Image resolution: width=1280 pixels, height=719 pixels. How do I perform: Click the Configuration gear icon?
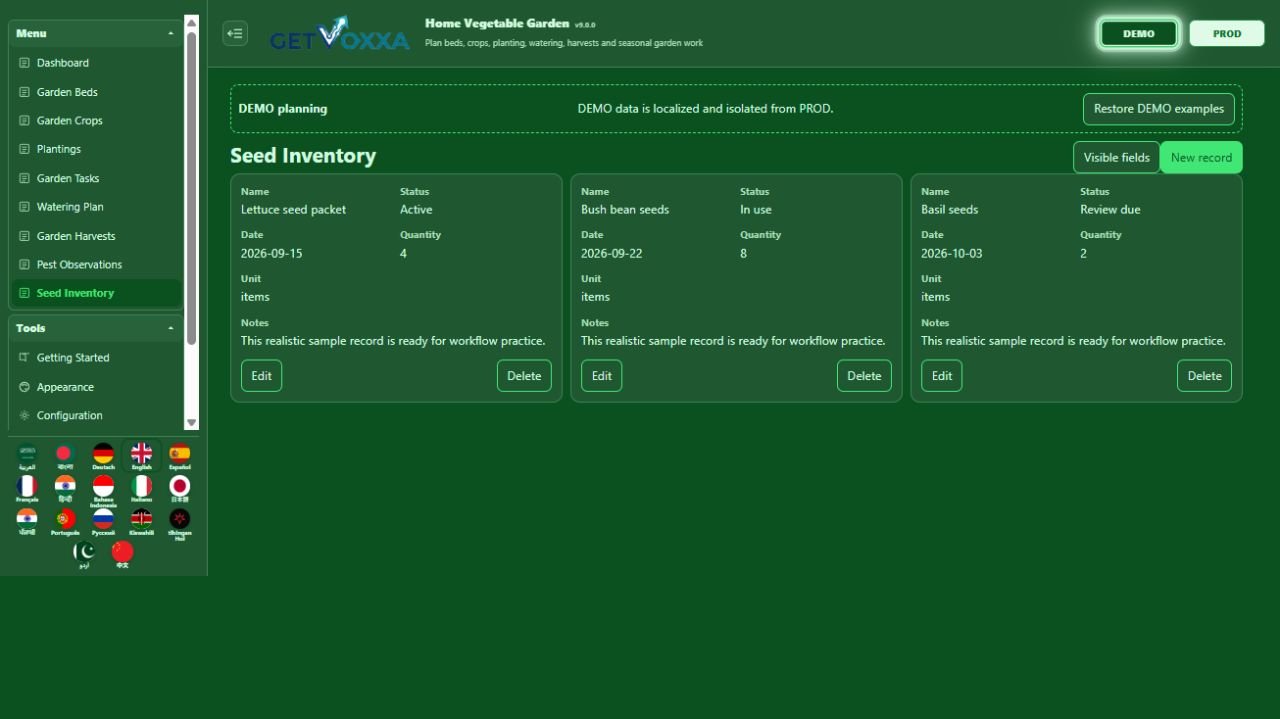(x=24, y=415)
